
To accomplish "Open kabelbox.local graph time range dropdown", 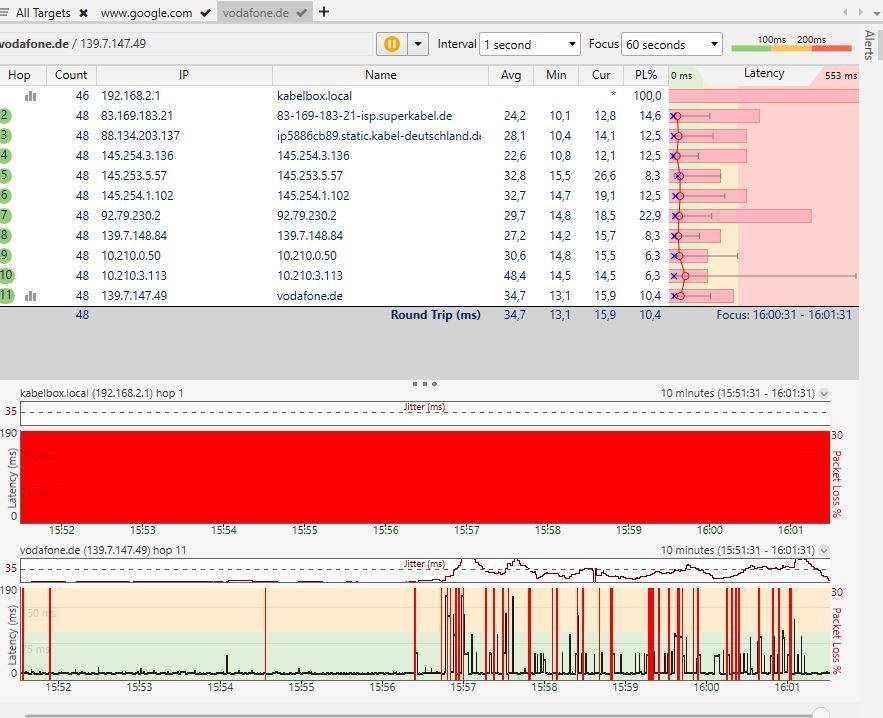I will [824, 394].
